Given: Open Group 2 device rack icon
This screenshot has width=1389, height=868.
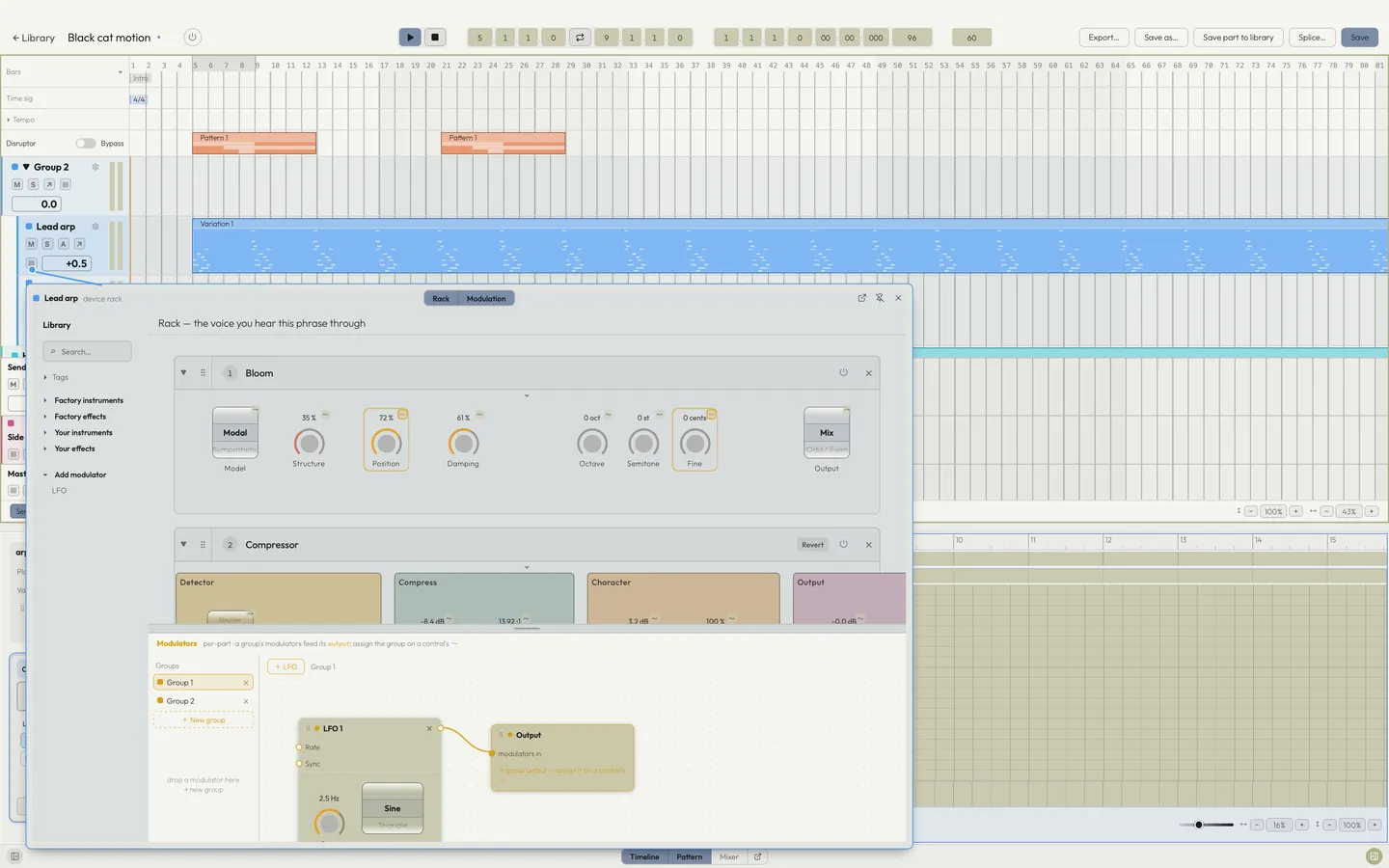Looking at the screenshot, I should click(x=66, y=184).
